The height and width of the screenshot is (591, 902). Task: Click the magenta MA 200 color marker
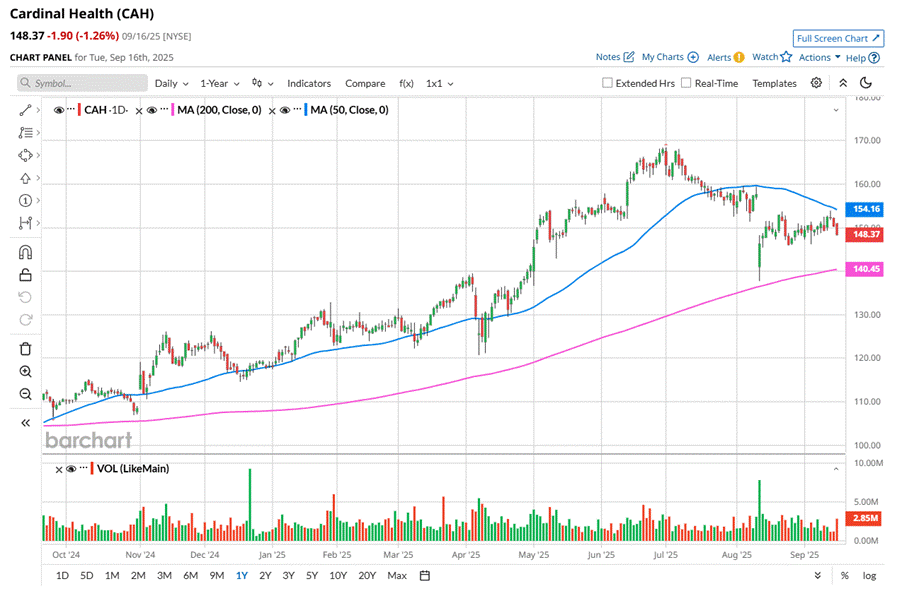click(173, 110)
